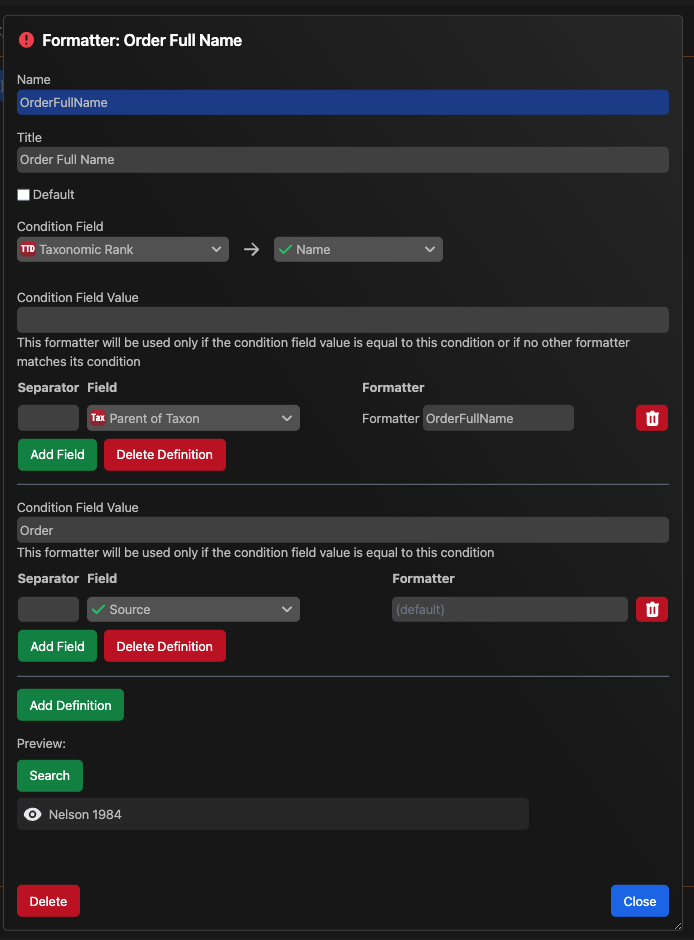Remove the Source field row via trash icon
Viewport: 694px width, 940px height.
652,609
